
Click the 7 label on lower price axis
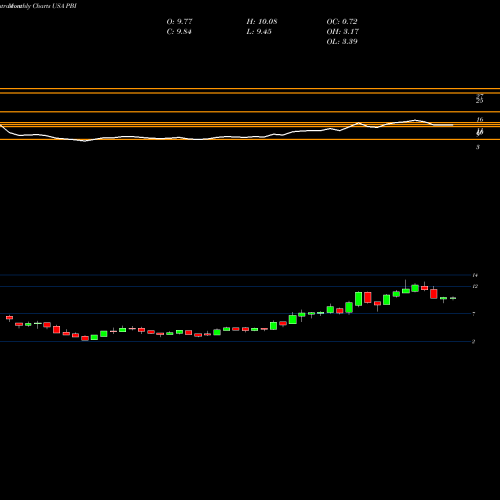tap(474, 314)
